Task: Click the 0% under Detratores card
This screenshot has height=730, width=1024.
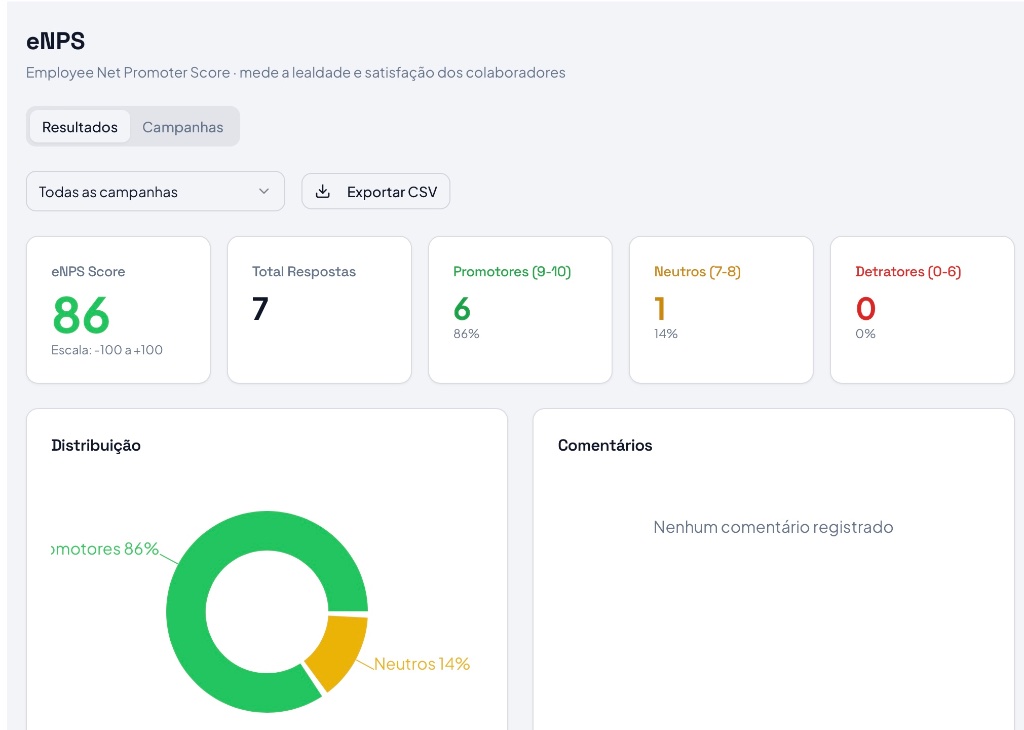Action: pos(865,334)
